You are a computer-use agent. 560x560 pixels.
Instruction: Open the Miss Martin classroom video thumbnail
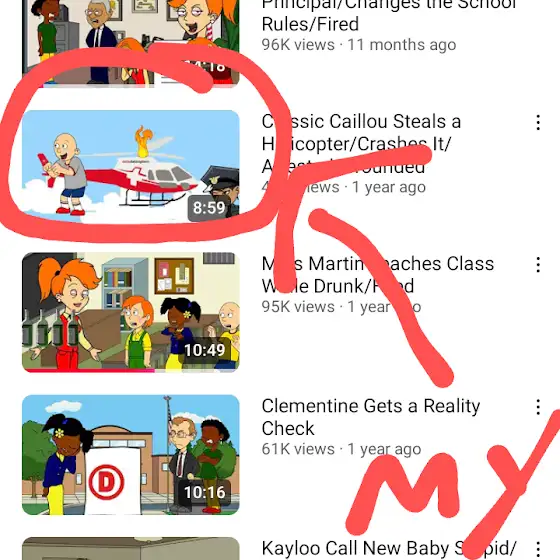(131, 312)
